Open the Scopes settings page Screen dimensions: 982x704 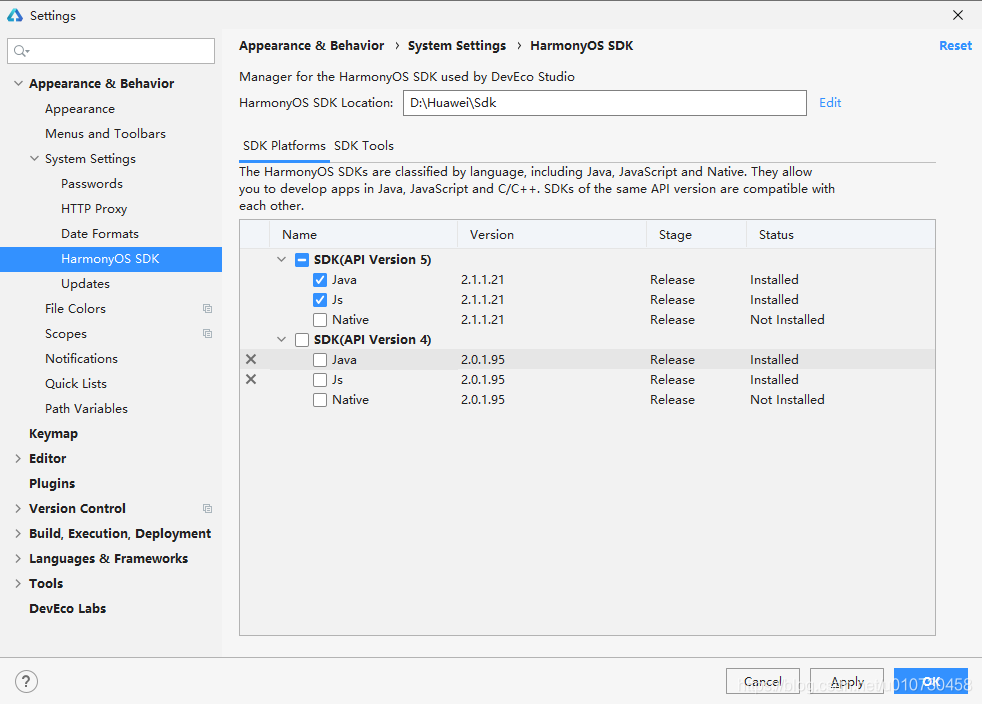66,334
